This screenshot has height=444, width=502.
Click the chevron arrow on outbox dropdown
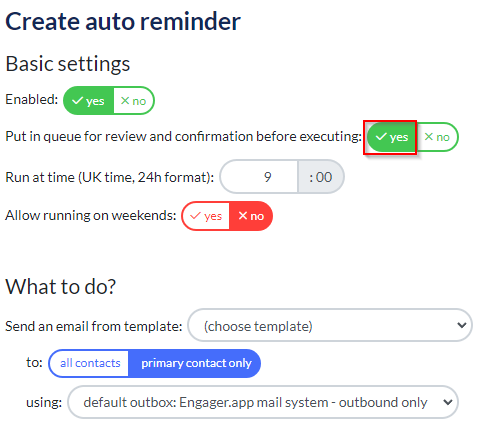click(x=448, y=402)
